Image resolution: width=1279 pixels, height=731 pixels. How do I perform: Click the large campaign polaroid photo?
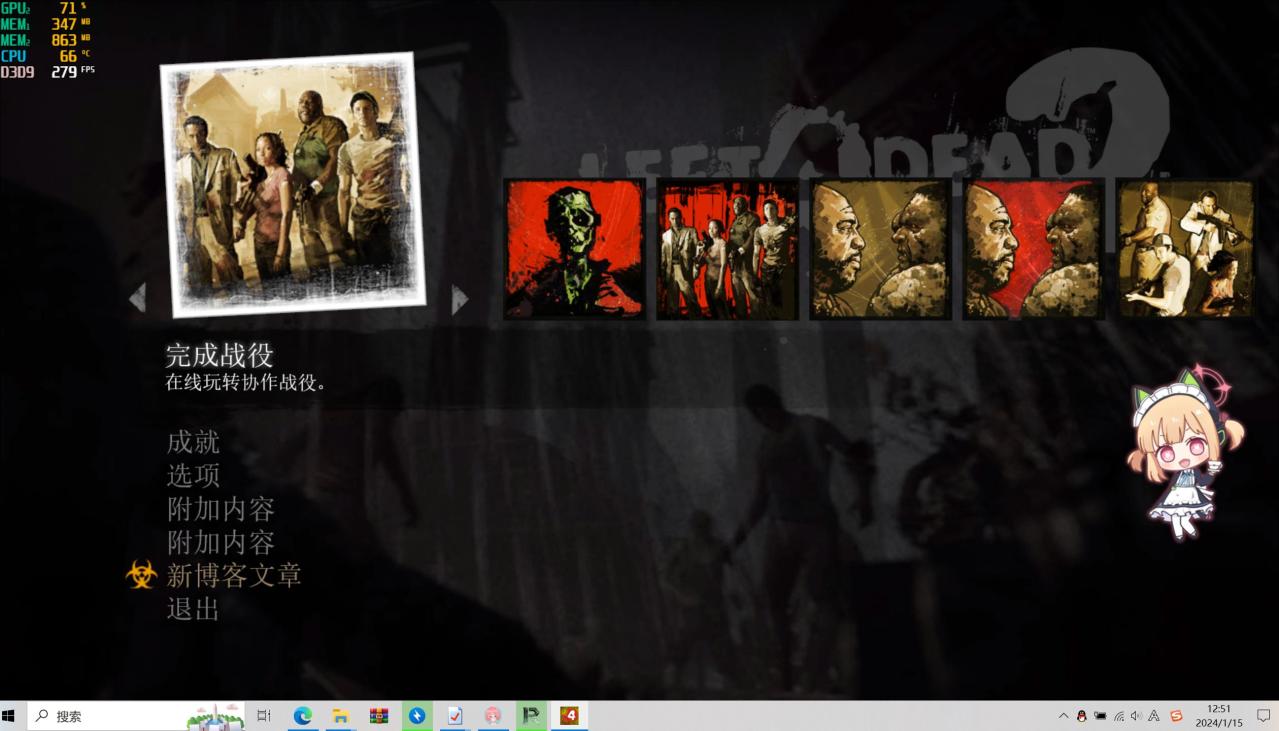coord(293,184)
